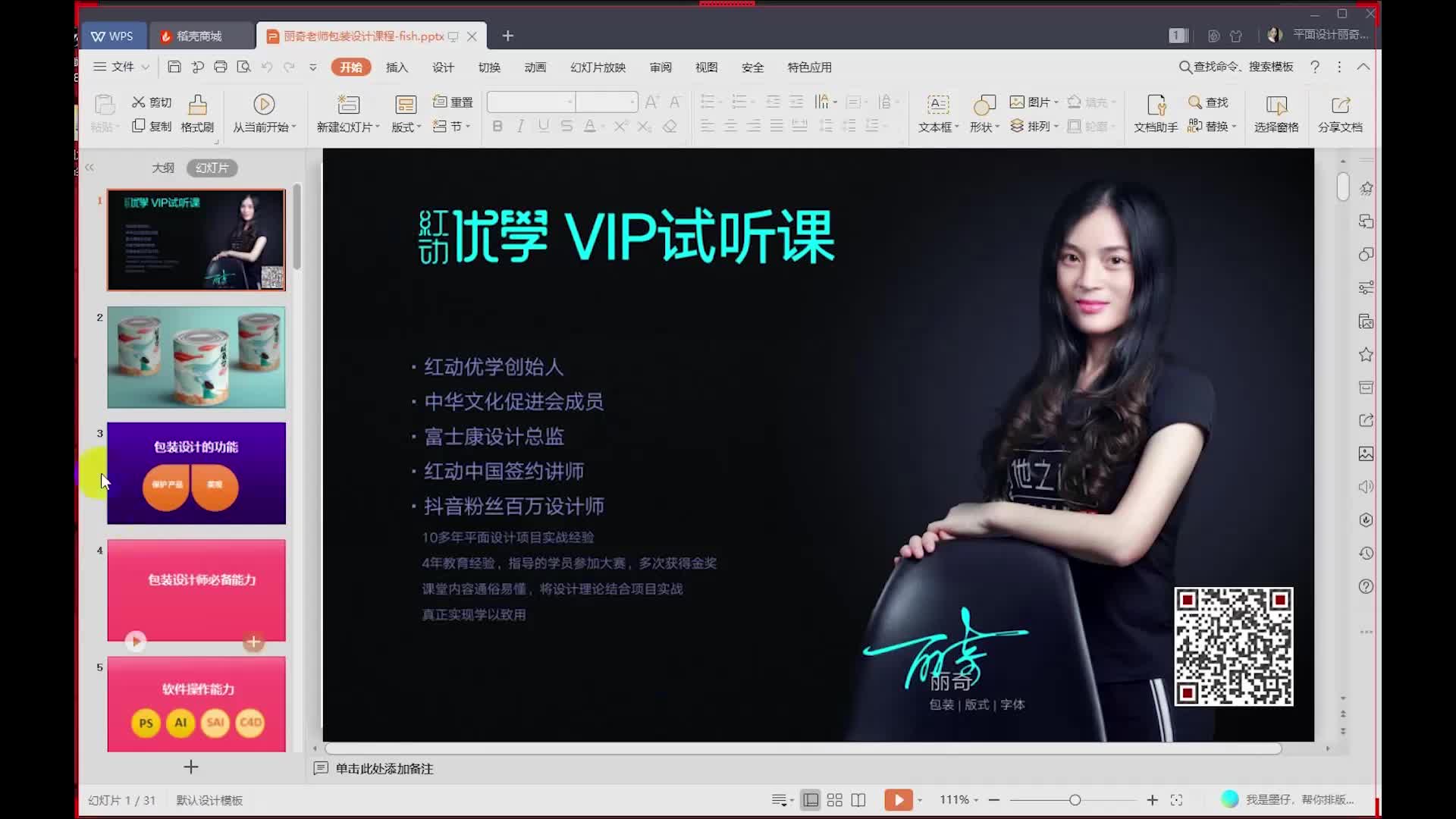
Task: Switch to slide sorter view
Action: 834,800
